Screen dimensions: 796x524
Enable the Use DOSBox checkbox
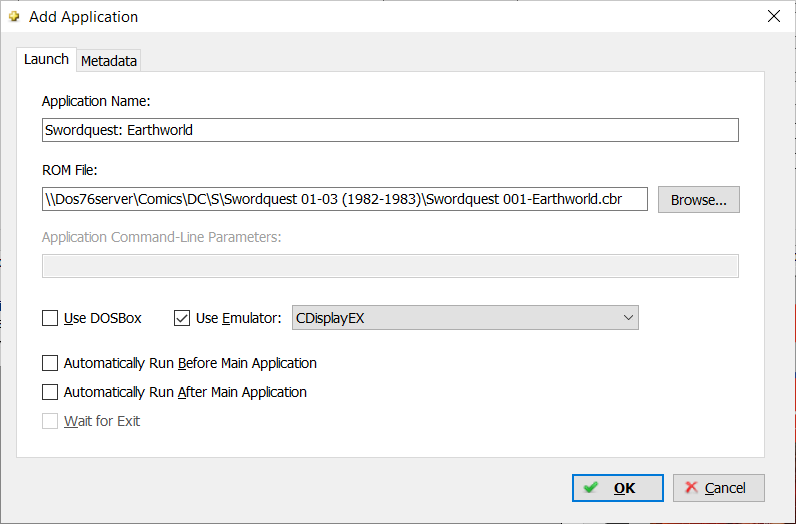pyautogui.click(x=50, y=318)
